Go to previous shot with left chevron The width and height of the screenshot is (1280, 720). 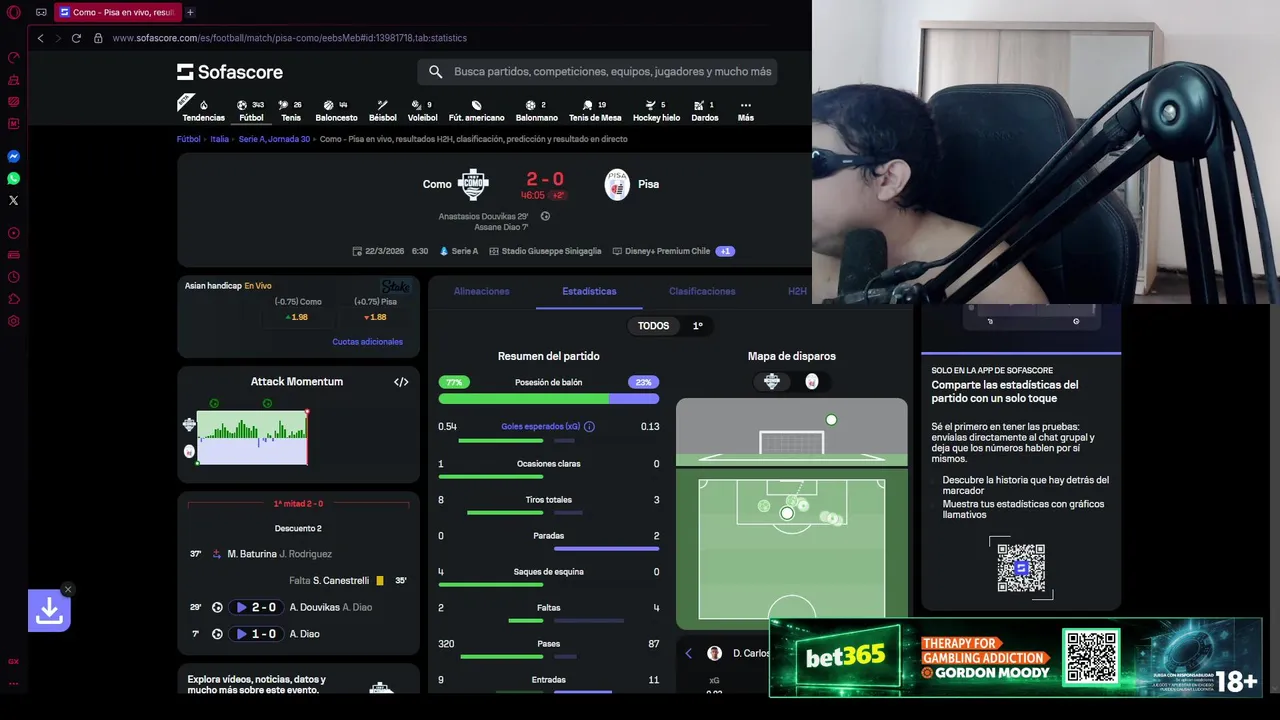[x=688, y=653]
